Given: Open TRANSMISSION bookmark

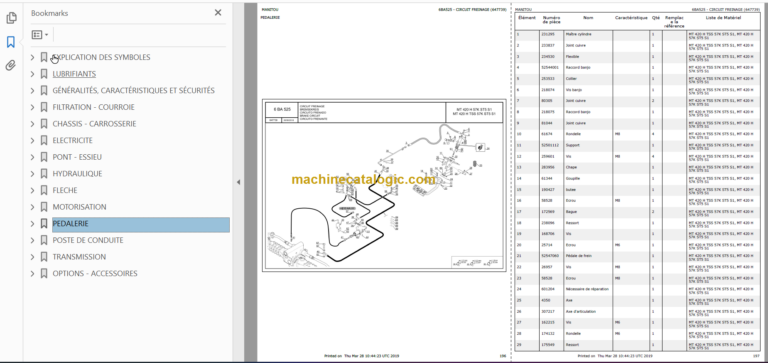Looking at the screenshot, I should coord(79,257).
